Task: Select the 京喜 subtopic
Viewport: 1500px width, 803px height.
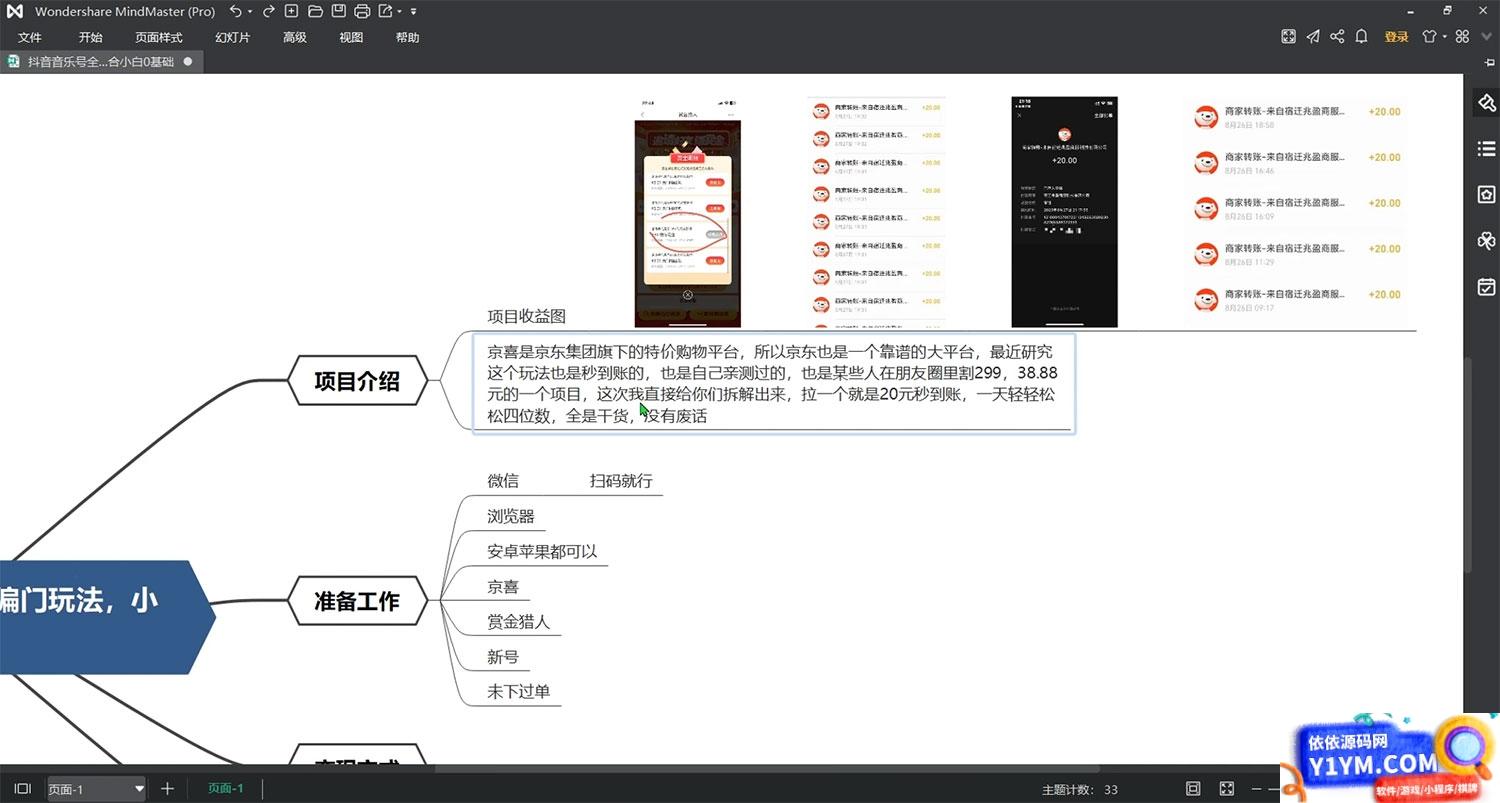Action: coord(503,587)
